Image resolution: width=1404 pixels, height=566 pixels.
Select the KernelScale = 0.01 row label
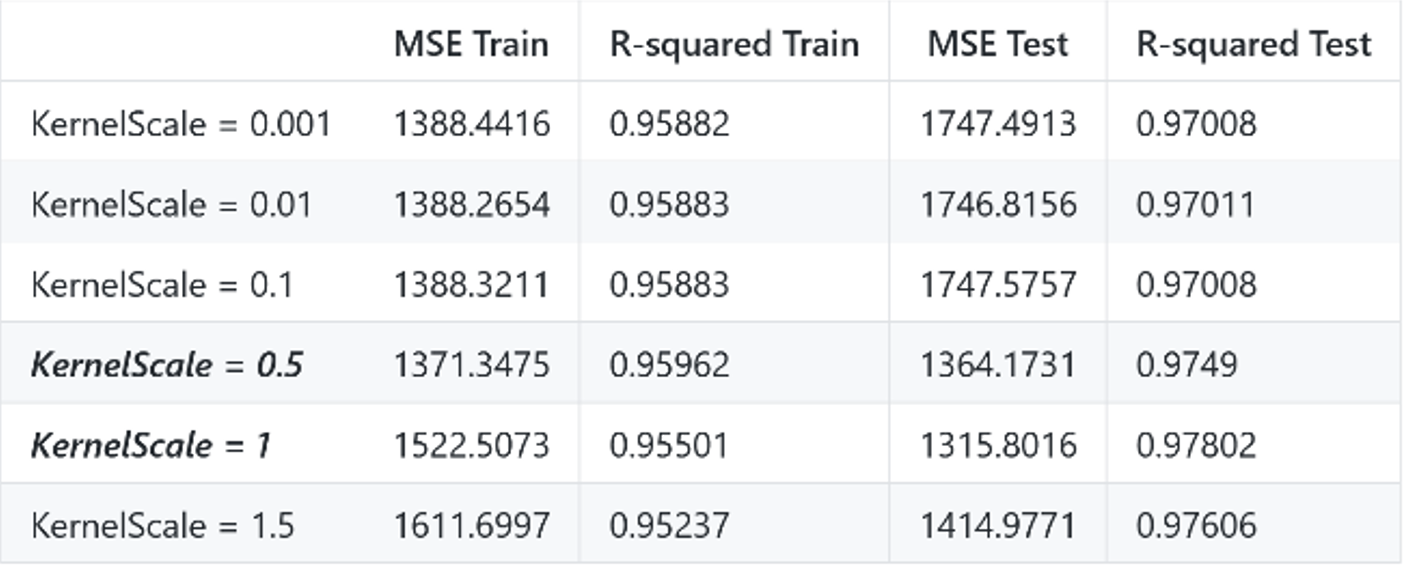[171, 204]
